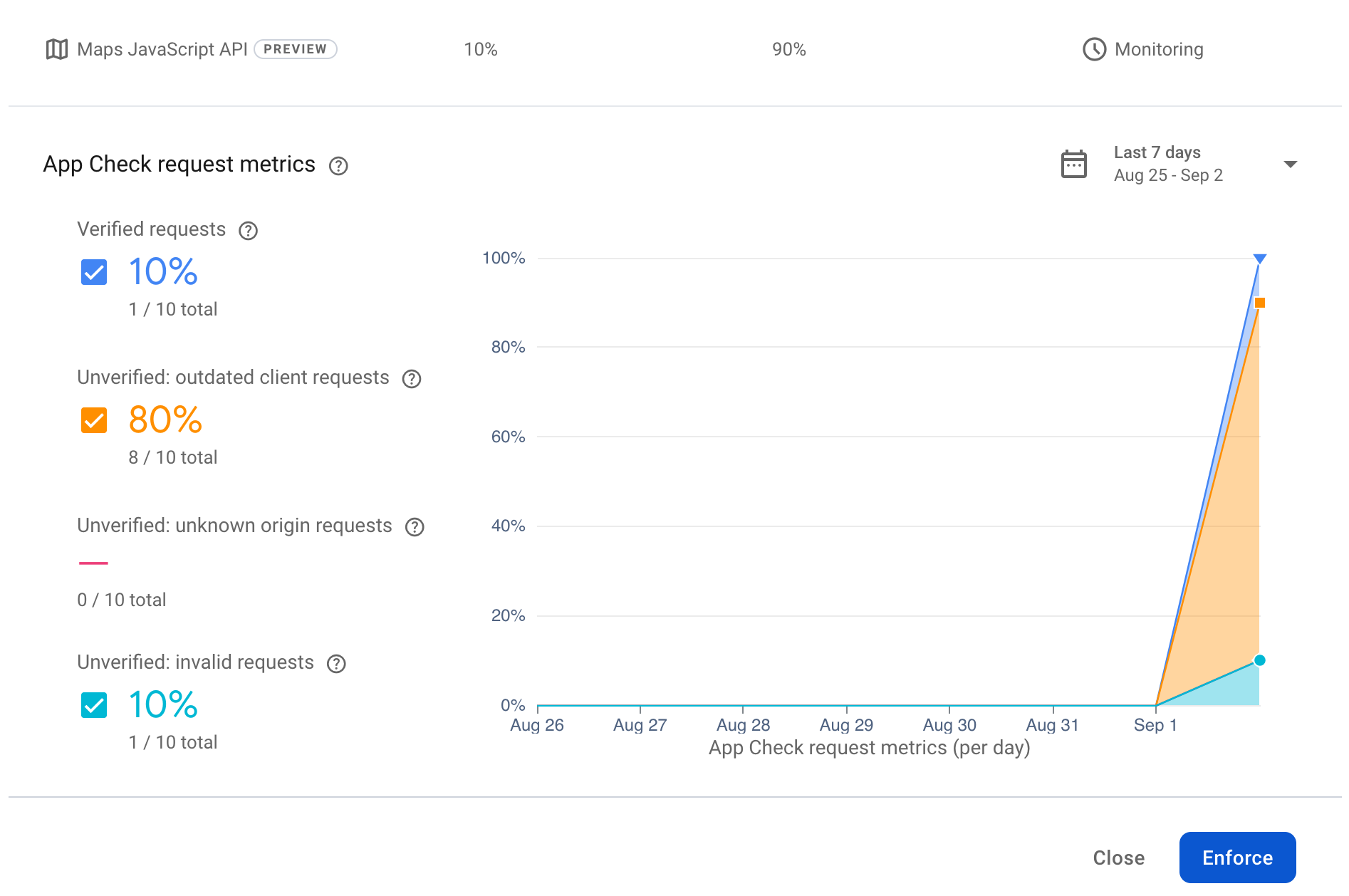The width and height of the screenshot is (1349, 896).
Task: Toggle the unknown origin requests line indicator
Action: 95,563
